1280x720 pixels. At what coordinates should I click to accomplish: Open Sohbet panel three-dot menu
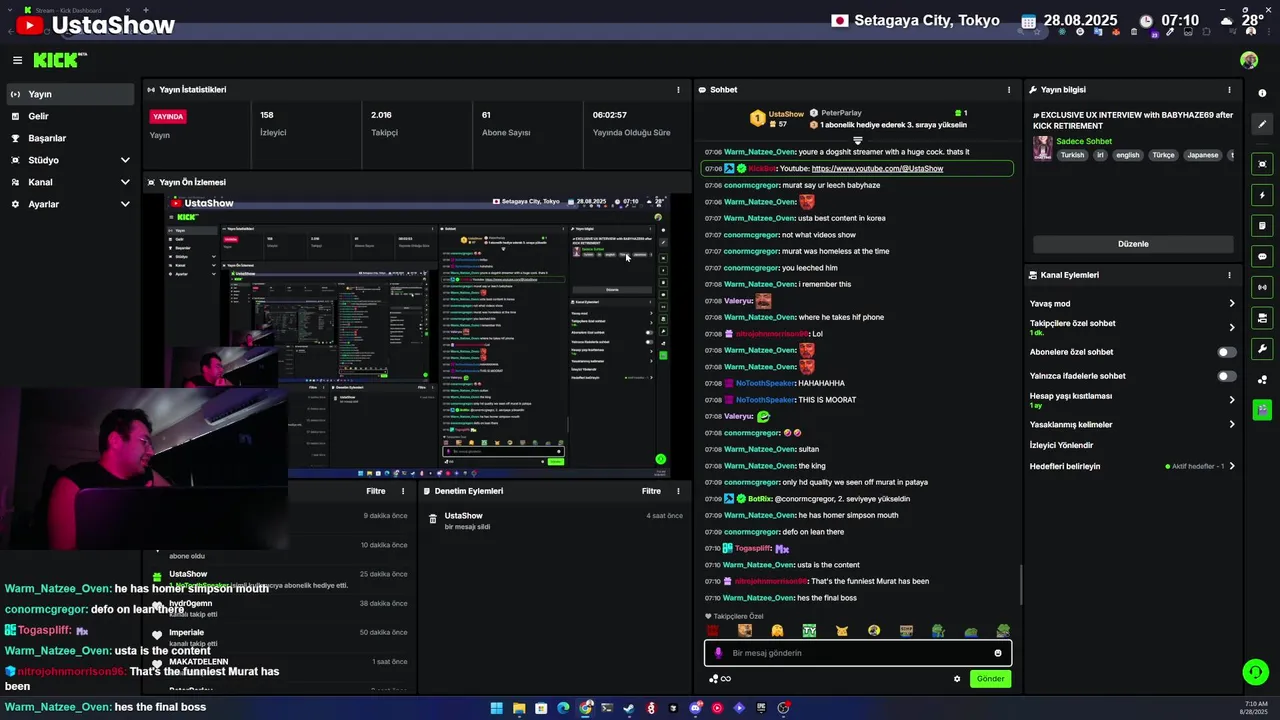1008,90
